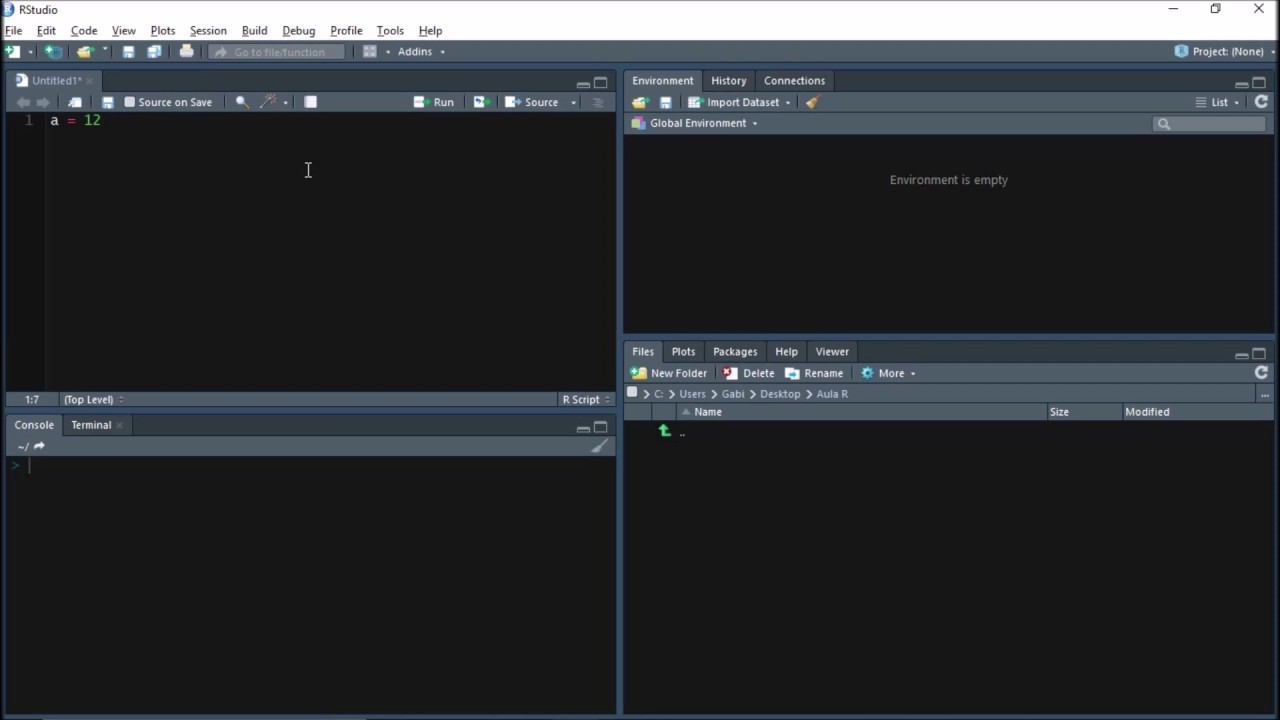Show the script in a new window
This screenshot has height=720, width=1280.
point(75,102)
